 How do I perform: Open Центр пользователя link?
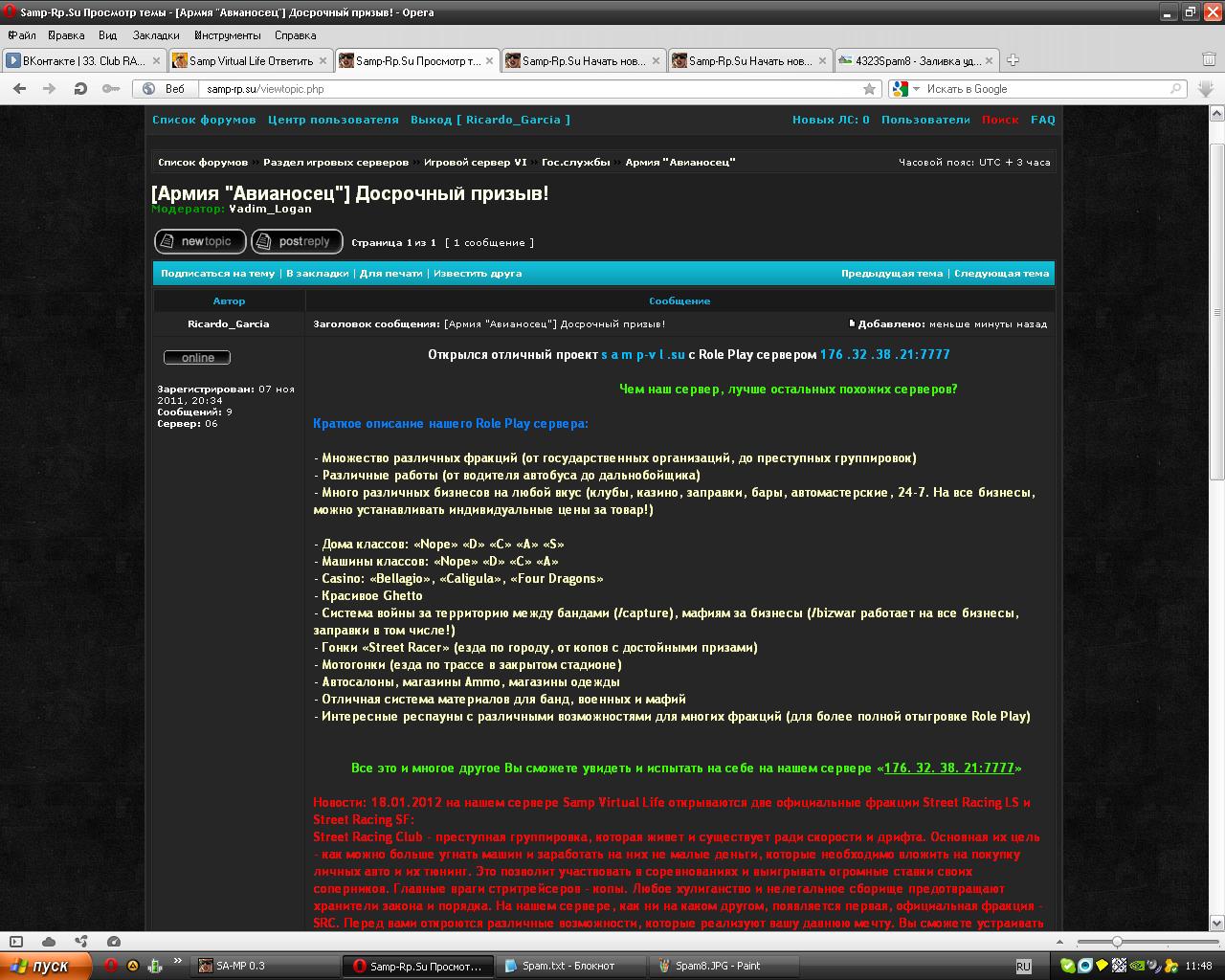point(333,120)
